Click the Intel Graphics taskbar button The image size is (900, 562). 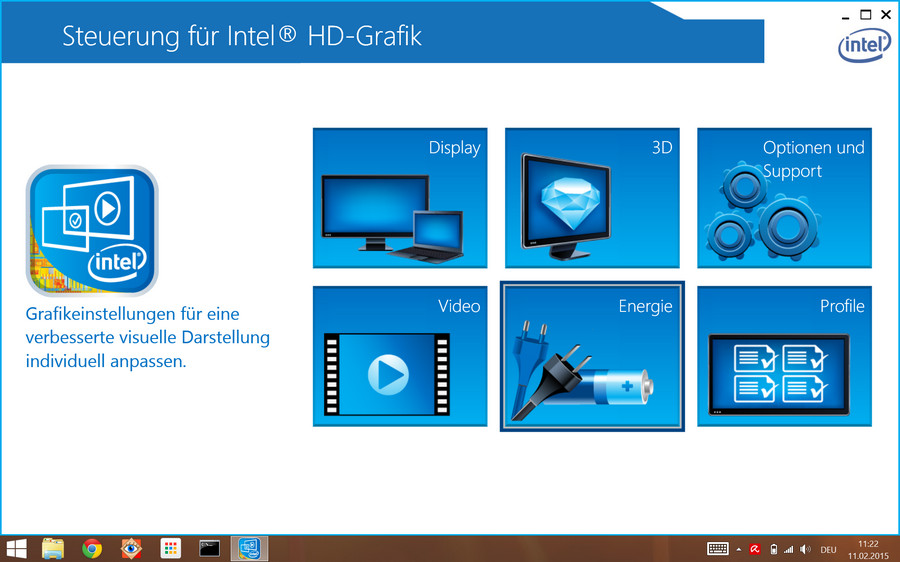(249, 549)
